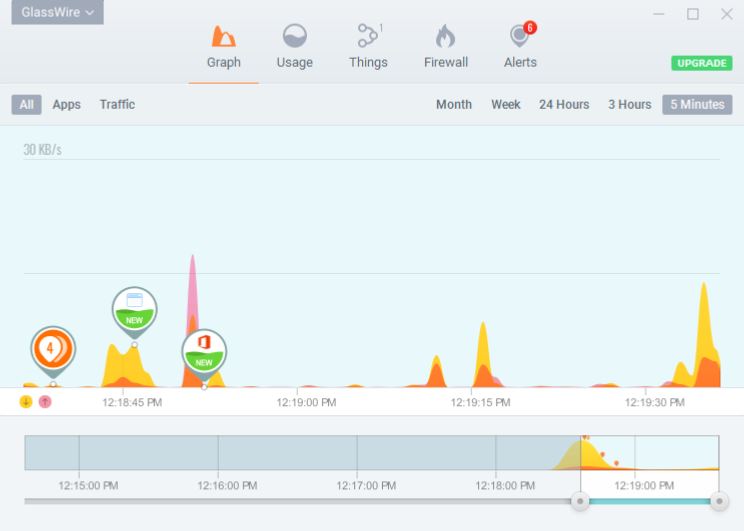Switch to the Traffic graph filter

(117, 105)
